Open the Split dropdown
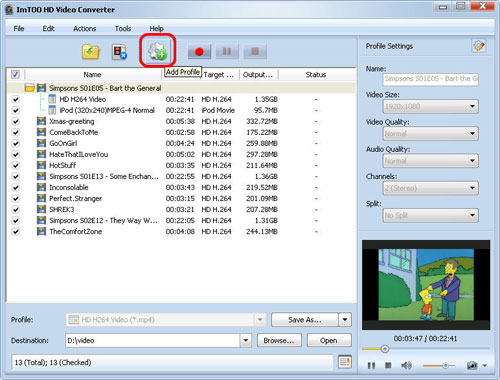The width and height of the screenshot is (500, 380). (431, 215)
